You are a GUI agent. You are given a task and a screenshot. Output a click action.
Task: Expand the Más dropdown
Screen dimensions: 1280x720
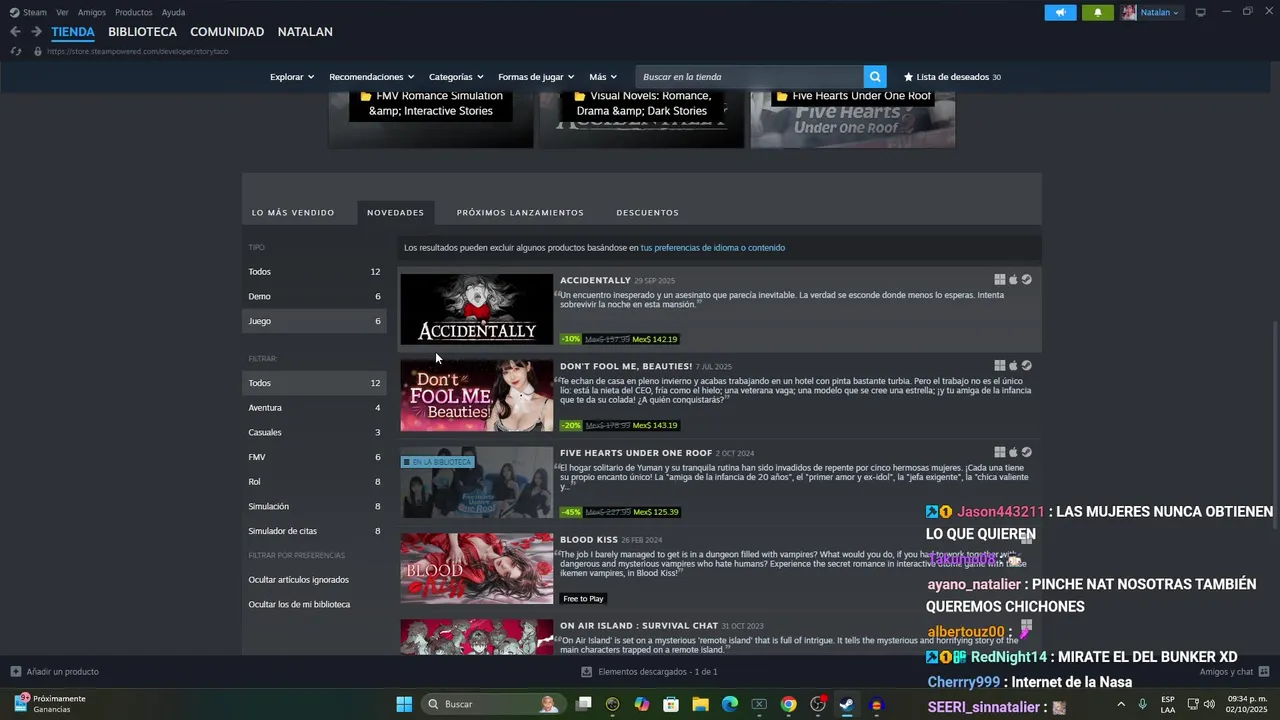pos(603,77)
